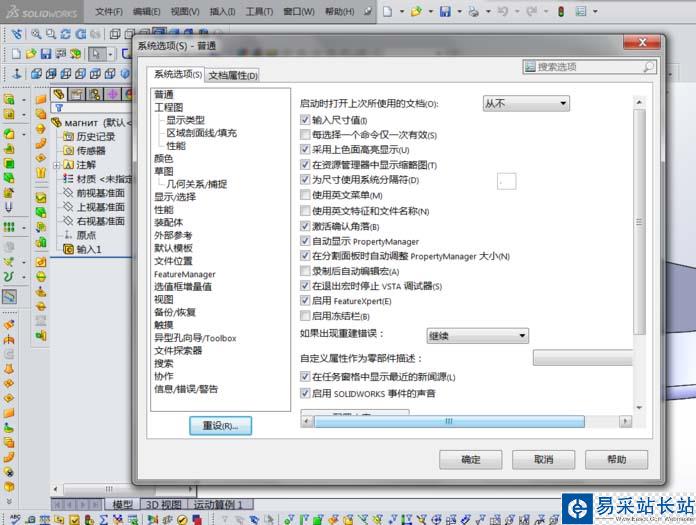
Task: Open the 工具(T) menu
Action: click(x=260, y=12)
